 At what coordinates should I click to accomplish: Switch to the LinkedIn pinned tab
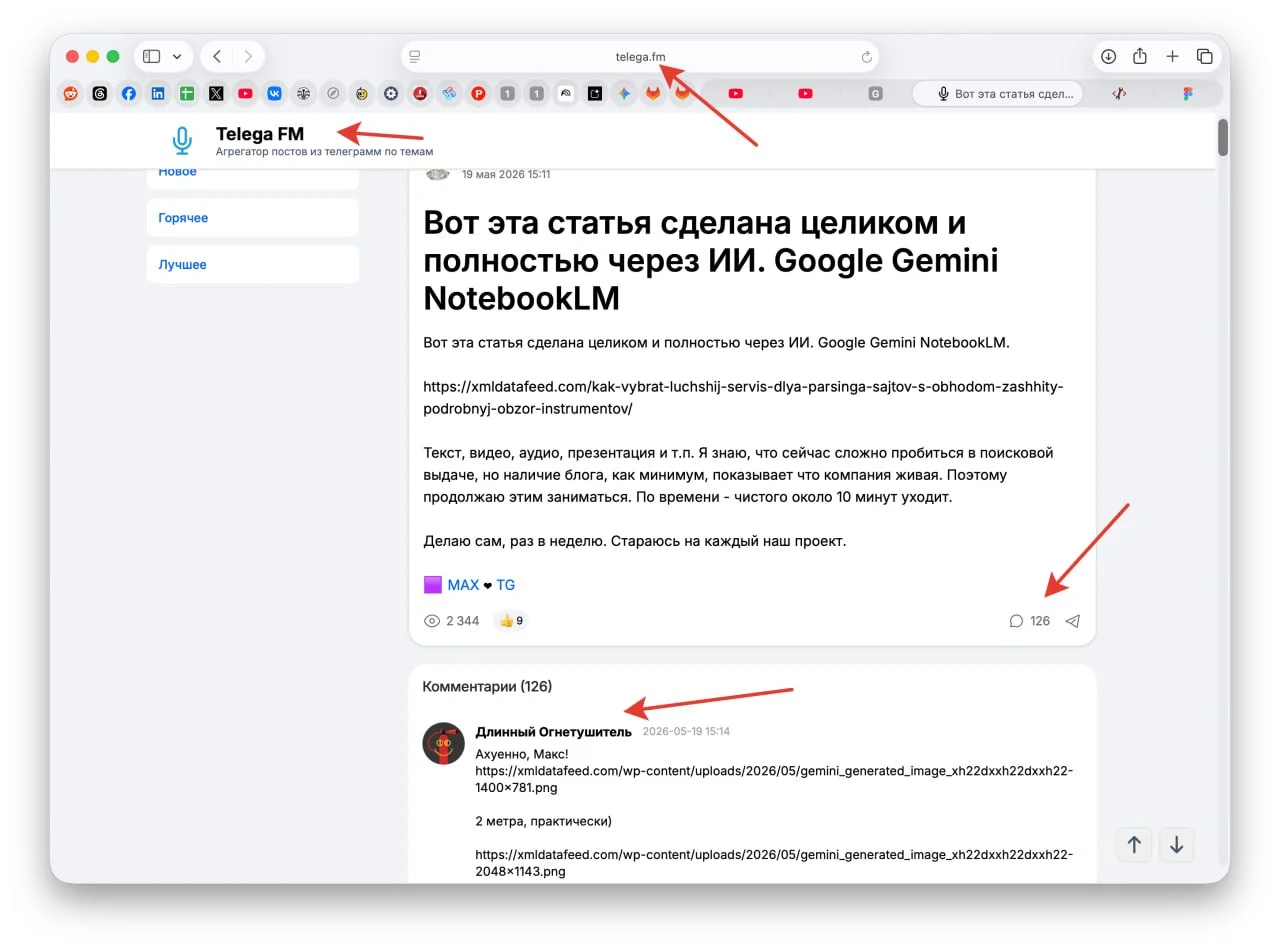click(158, 94)
